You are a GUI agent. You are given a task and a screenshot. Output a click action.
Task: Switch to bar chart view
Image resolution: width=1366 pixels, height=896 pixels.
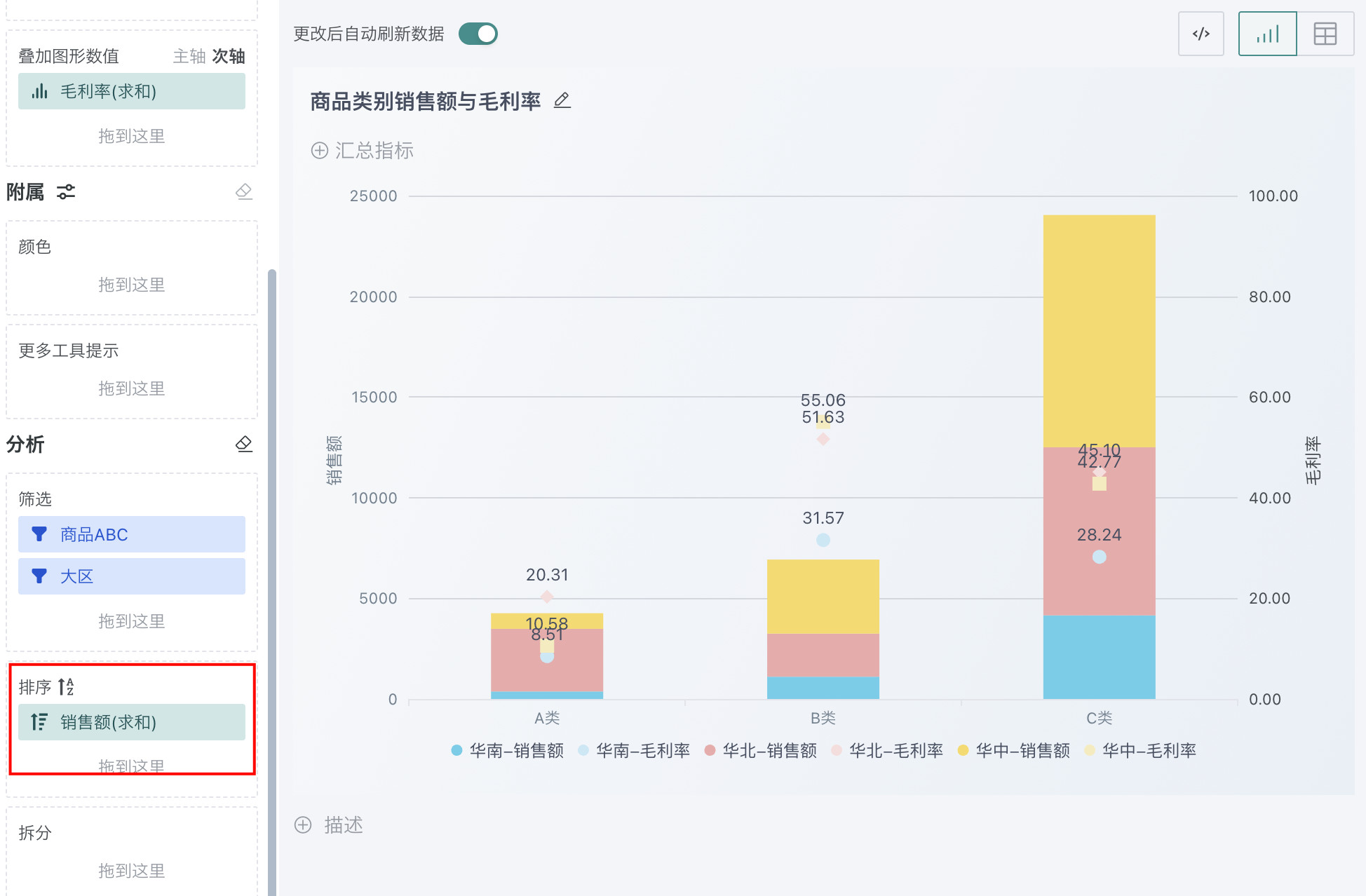tap(1267, 34)
